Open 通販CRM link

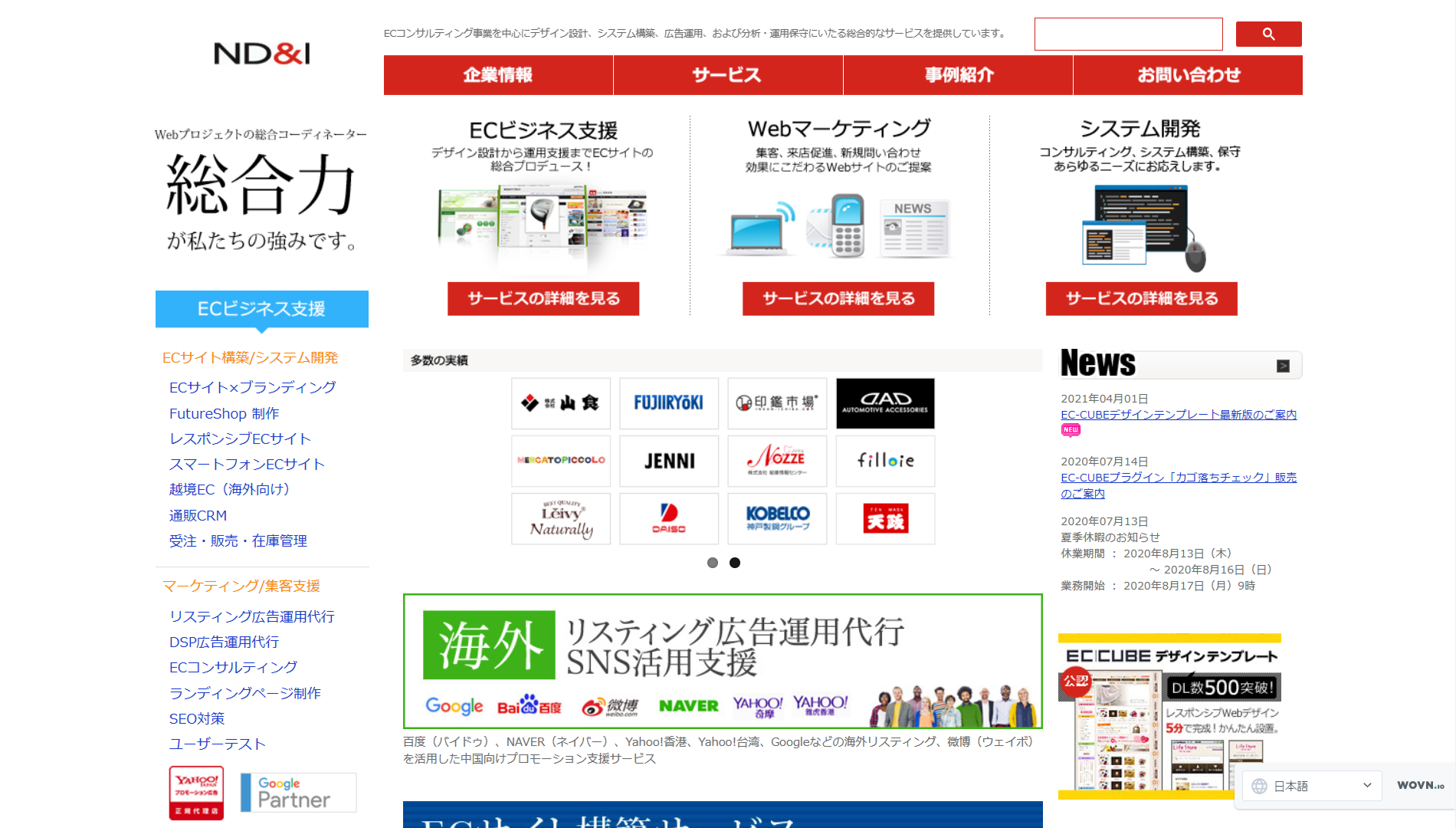[x=198, y=515]
